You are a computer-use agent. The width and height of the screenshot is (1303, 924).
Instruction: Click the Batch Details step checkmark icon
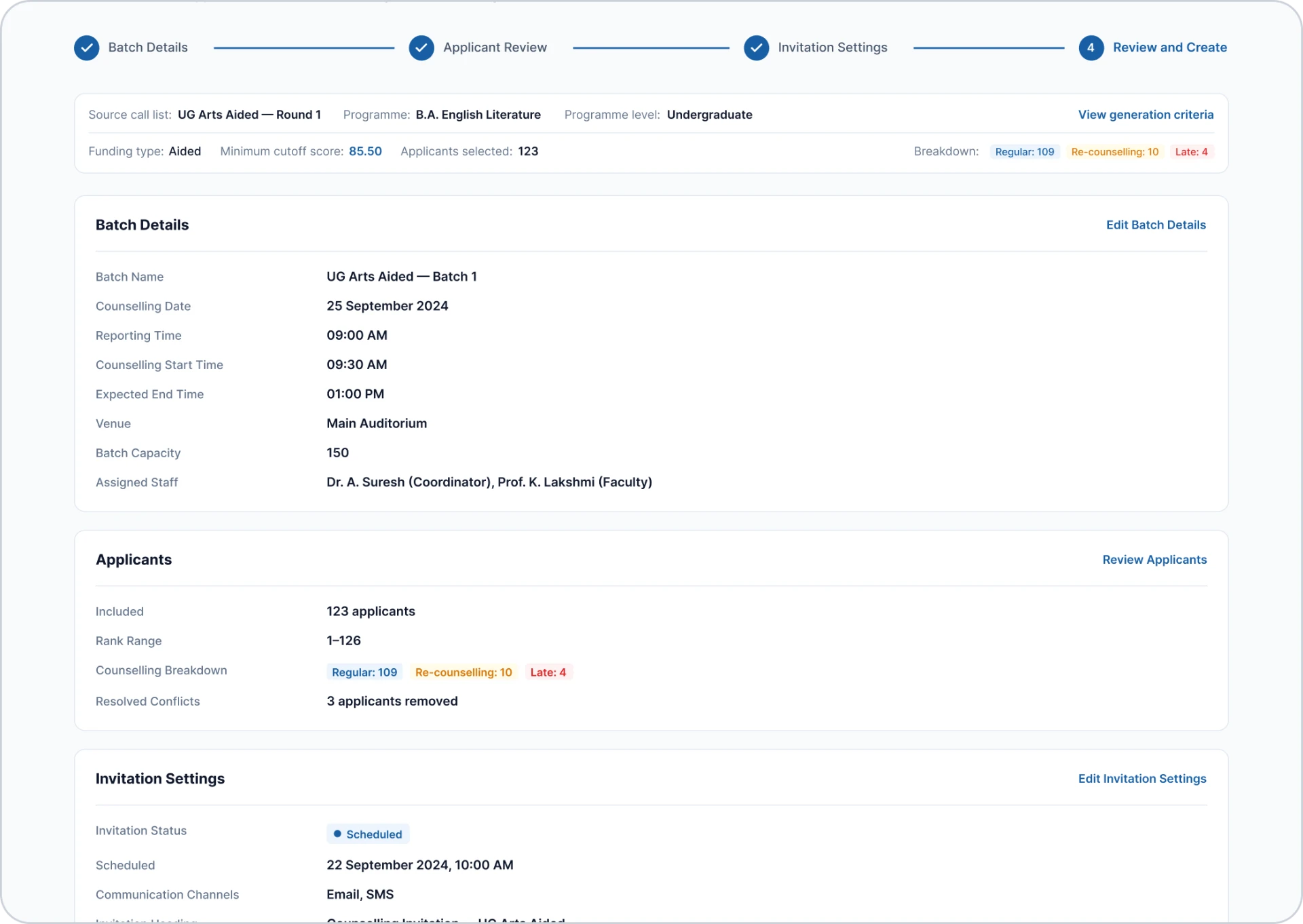pyautogui.click(x=86, y=48)
